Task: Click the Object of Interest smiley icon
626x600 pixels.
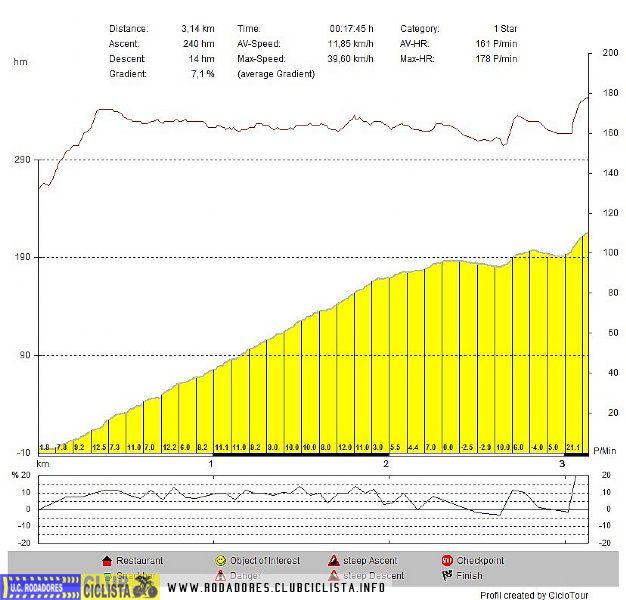Action: click(x=220, y=561)
